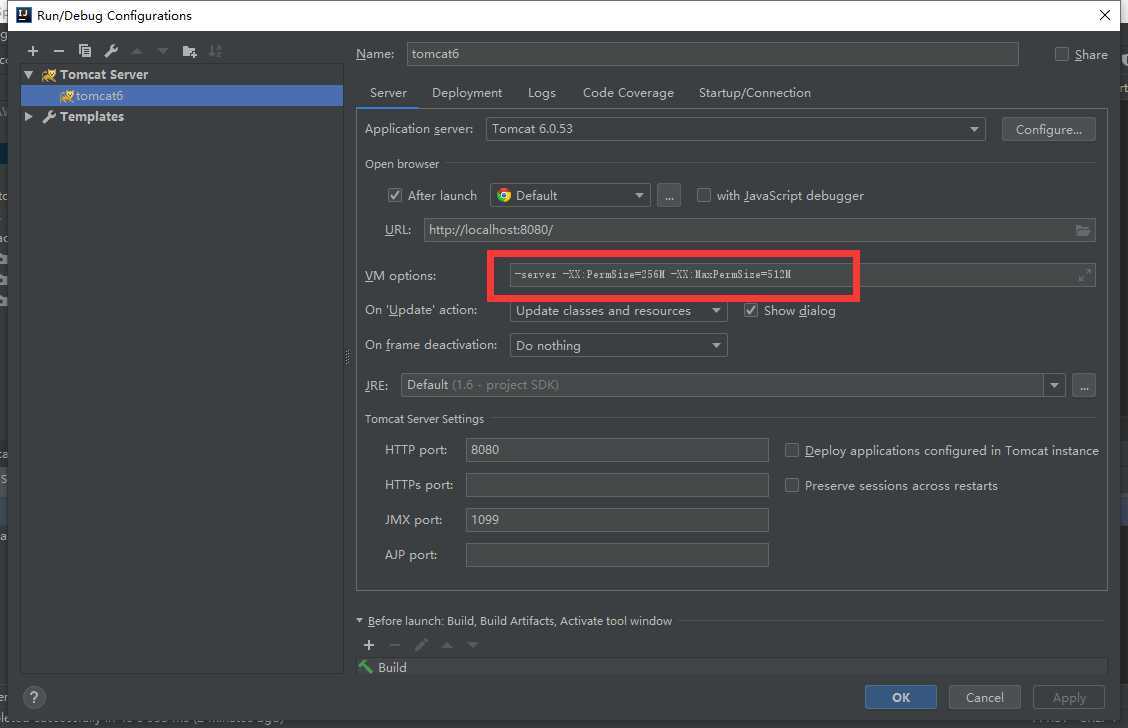1128x728 pixels.
Task: Collapse the Tomcat Server tree node
Action: point(29,75)
